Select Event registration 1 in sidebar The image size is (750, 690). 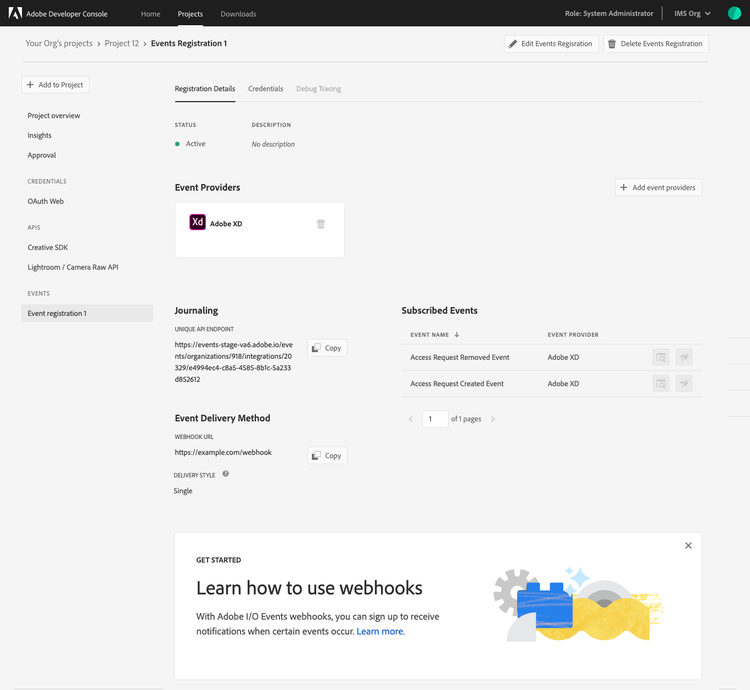tap(87, 313)
